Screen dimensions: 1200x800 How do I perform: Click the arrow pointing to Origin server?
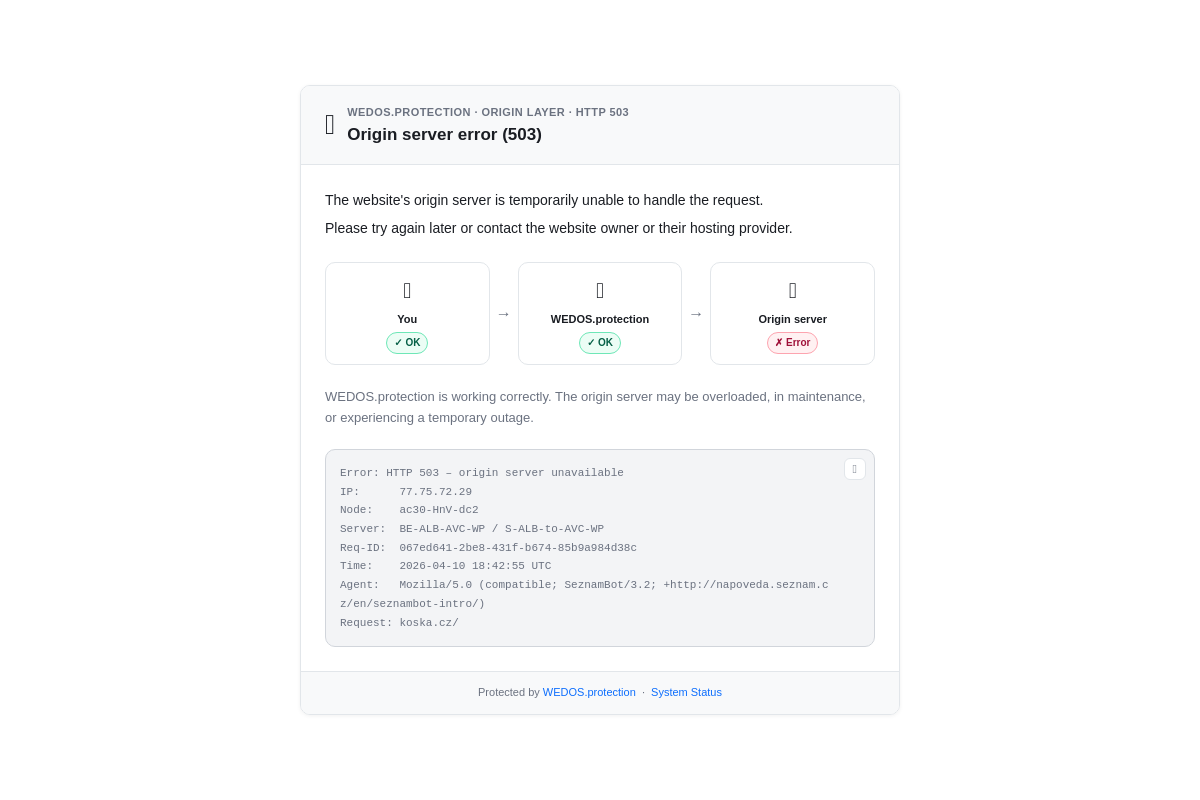tap(696, 314)
